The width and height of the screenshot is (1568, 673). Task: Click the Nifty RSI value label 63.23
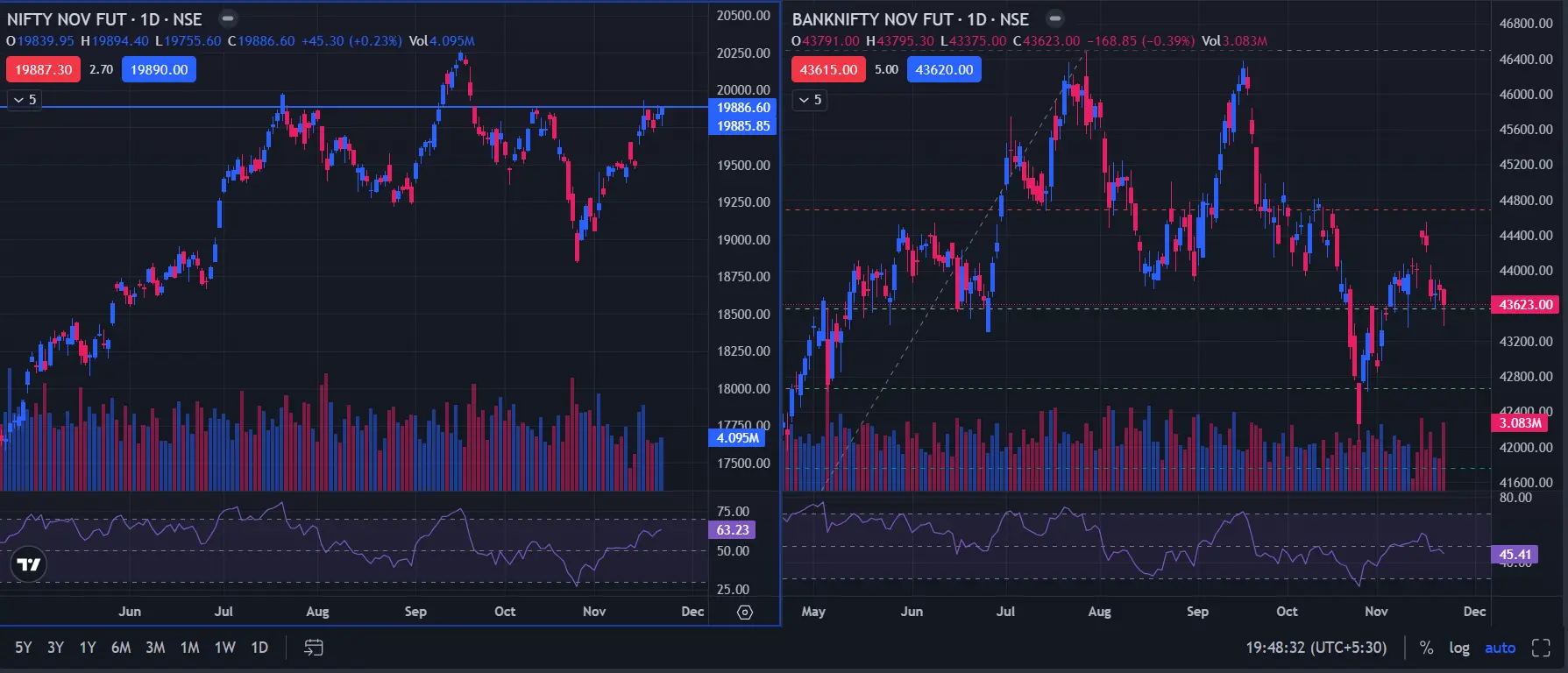click(x=732, y=529)
